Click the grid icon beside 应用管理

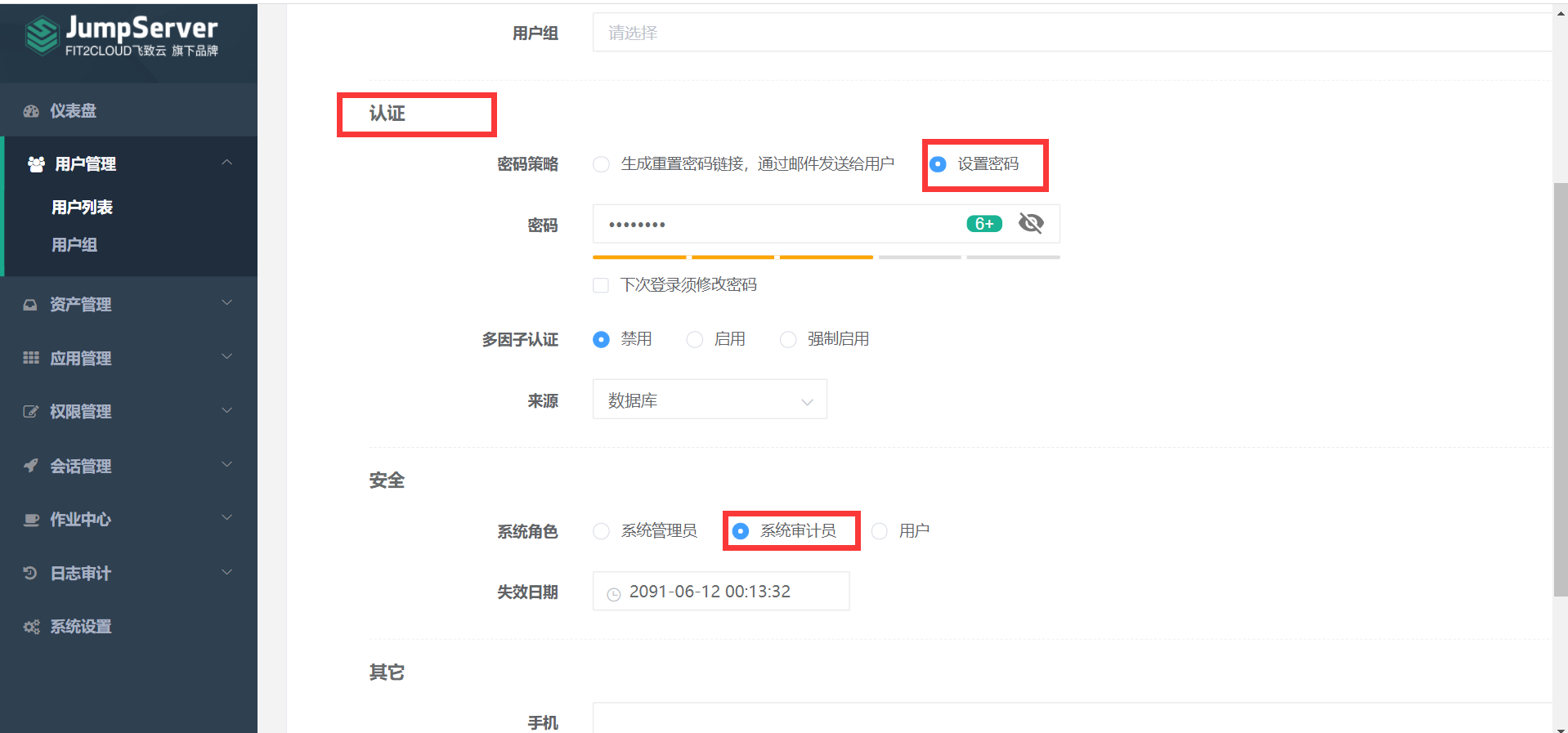(31, 358)
